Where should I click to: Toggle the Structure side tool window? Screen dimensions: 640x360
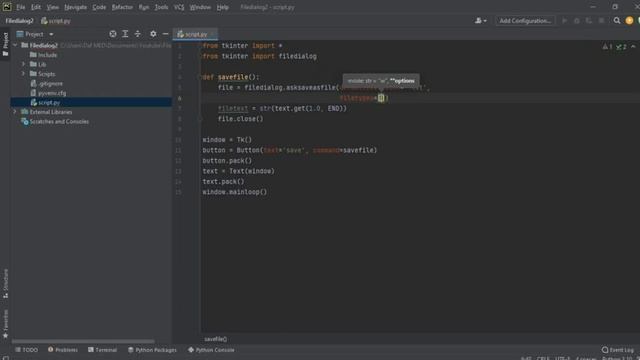[x=5, y=283]
